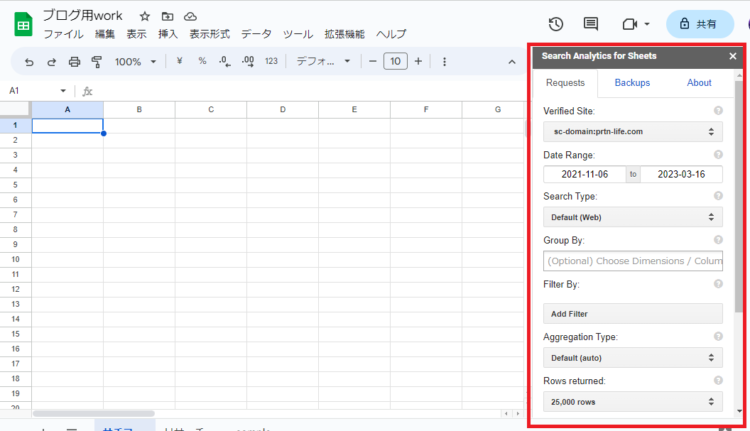Open the Search Type dropdown
750x431 pixels.
[633, 217]
